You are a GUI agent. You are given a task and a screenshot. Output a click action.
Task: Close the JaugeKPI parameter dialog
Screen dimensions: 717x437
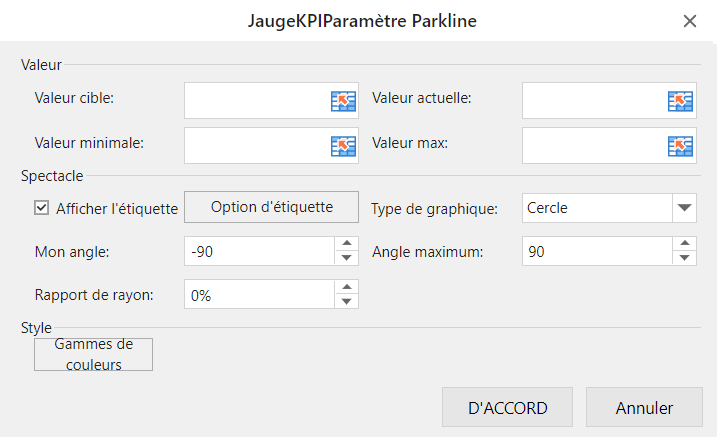pos(689,21)
